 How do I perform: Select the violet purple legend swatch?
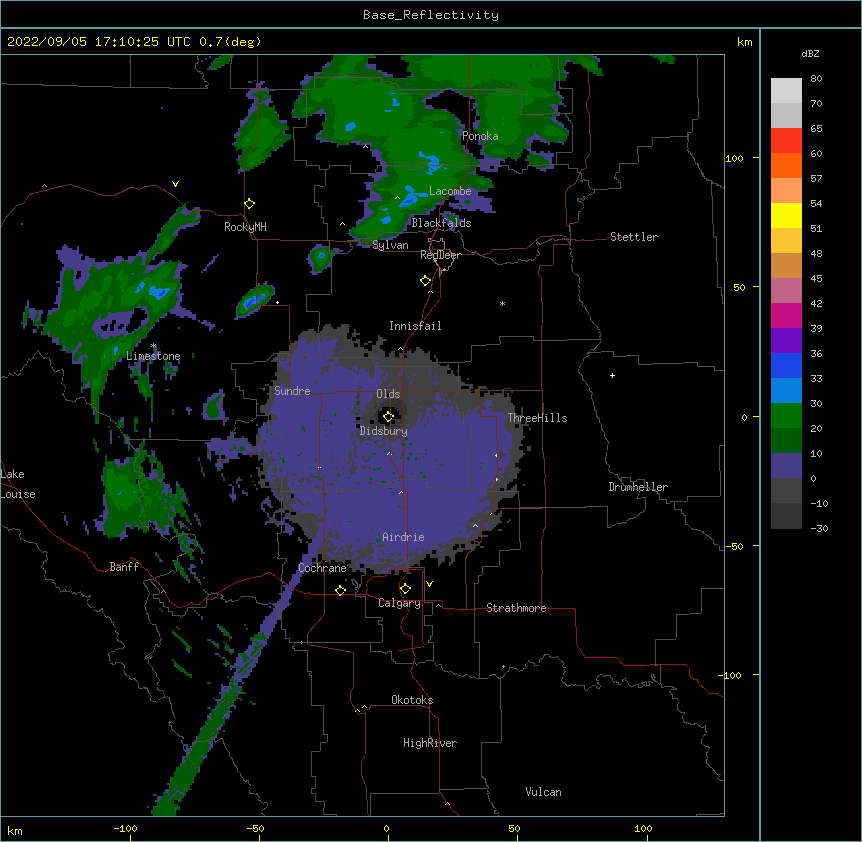click(x=786, y=341)
